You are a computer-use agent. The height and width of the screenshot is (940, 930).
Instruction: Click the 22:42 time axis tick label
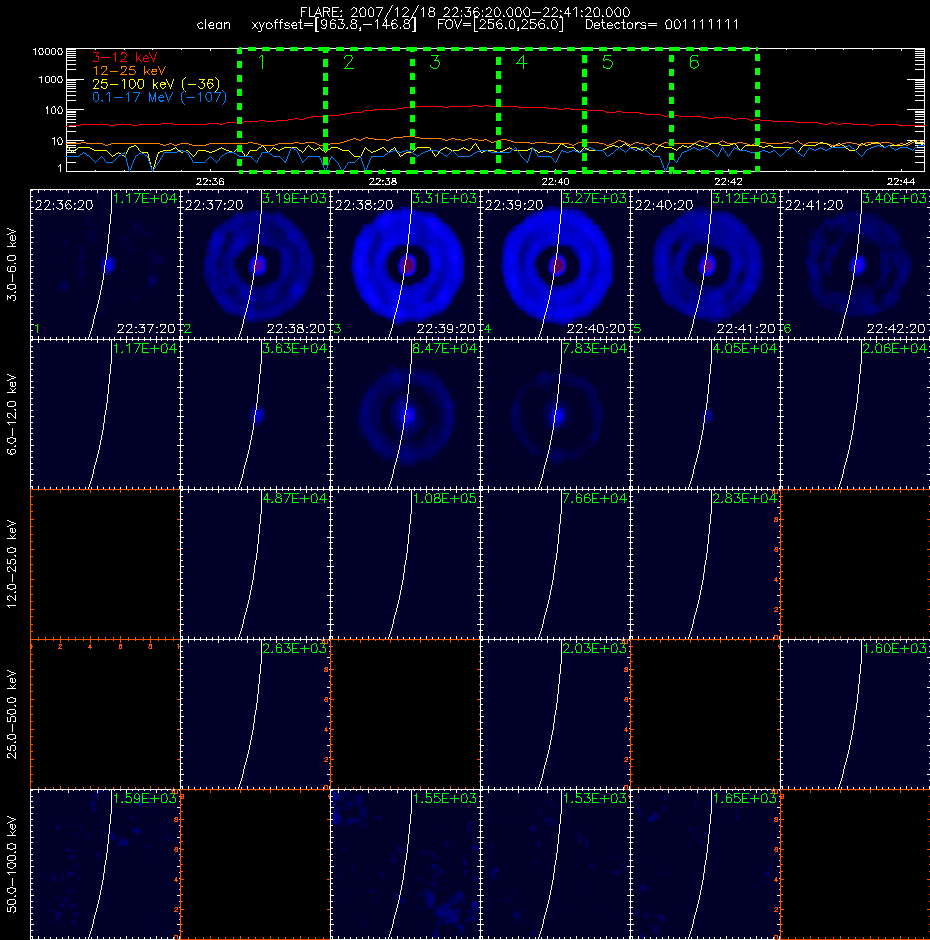pyautogui.click(x=728, y=182)
